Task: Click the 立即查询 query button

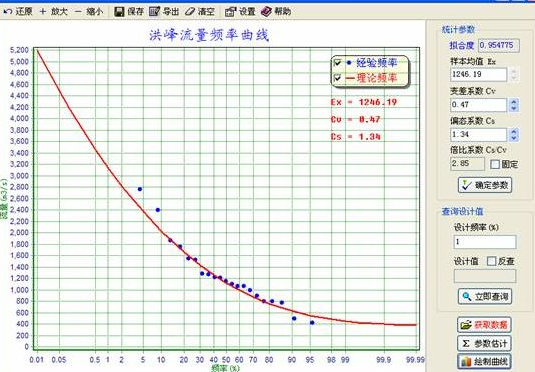Action: pos(485,296)
